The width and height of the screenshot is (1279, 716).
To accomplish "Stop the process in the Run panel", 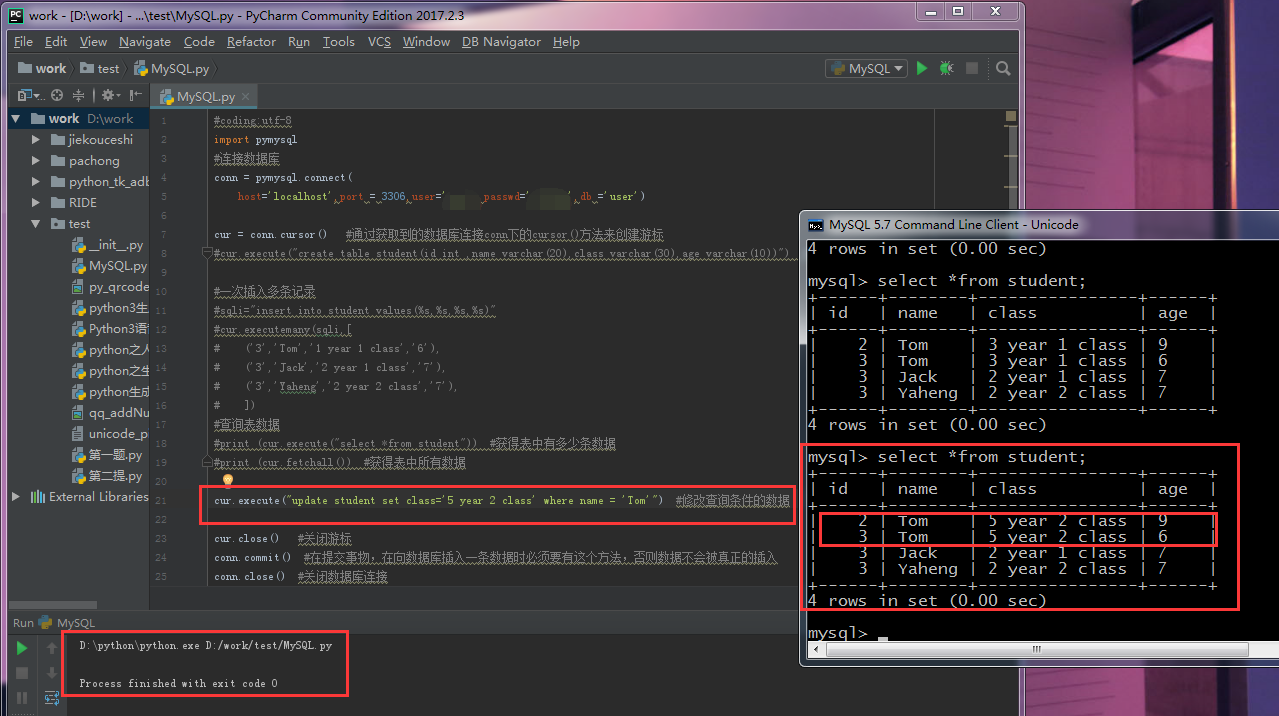I will click(x=21, y=673).
